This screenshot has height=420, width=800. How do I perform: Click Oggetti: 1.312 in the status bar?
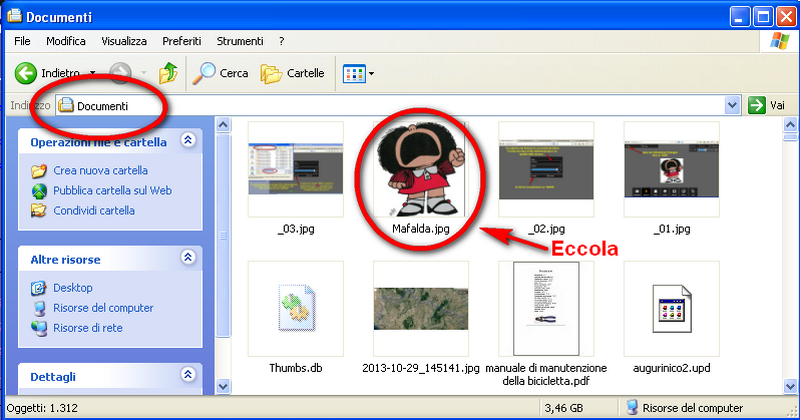click(42, 408)
